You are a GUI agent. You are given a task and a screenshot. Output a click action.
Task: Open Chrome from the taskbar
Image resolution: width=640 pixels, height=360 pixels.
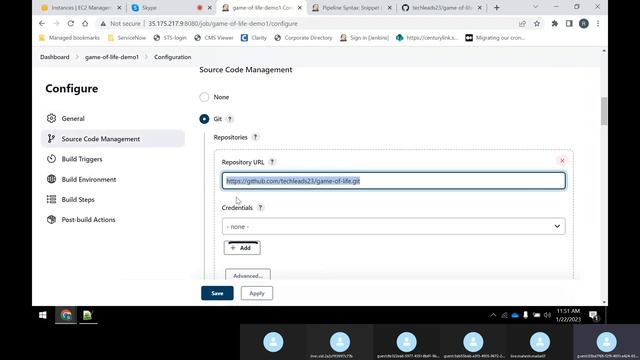point(66,315)
